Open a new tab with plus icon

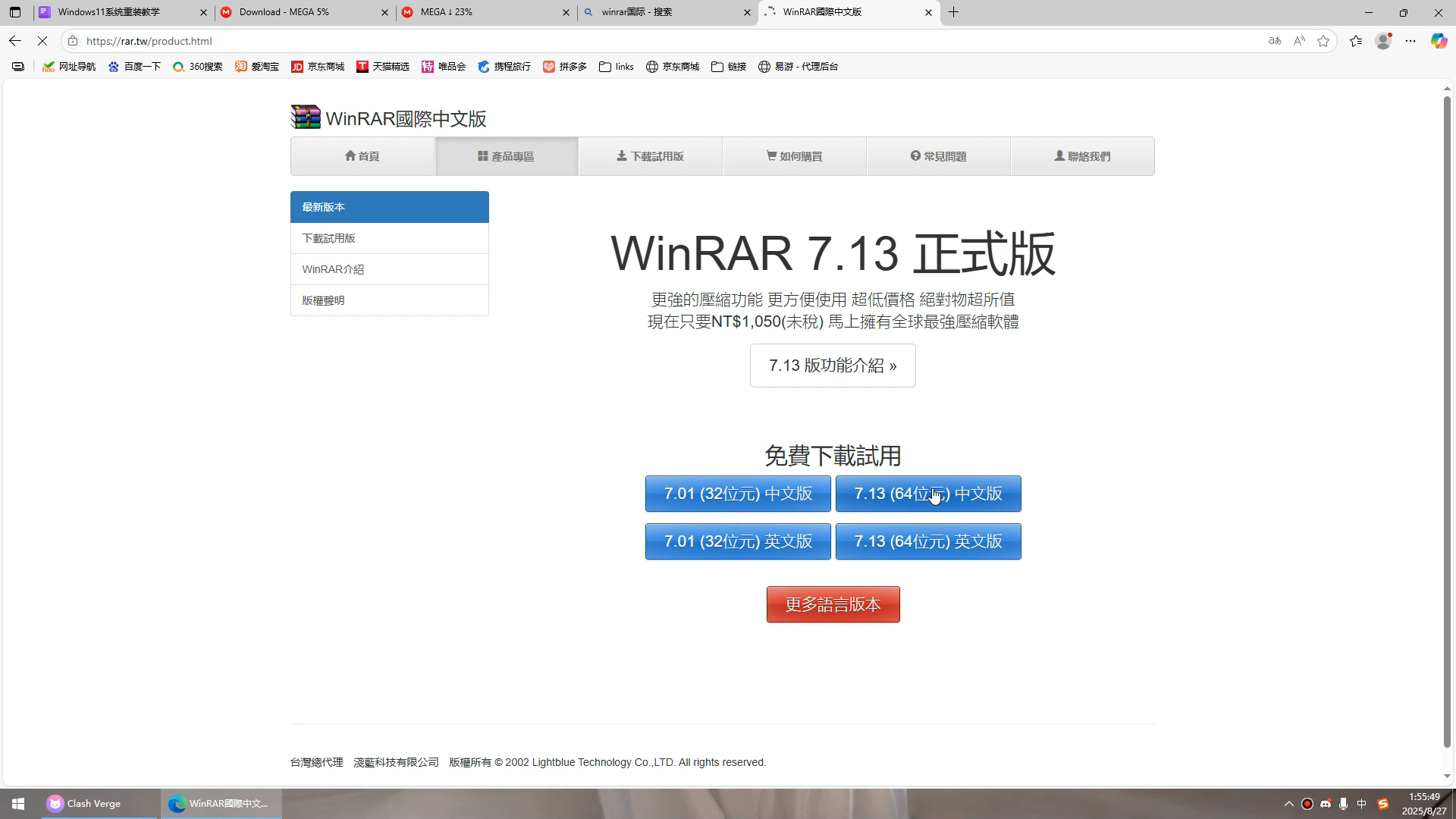[954, 12]
